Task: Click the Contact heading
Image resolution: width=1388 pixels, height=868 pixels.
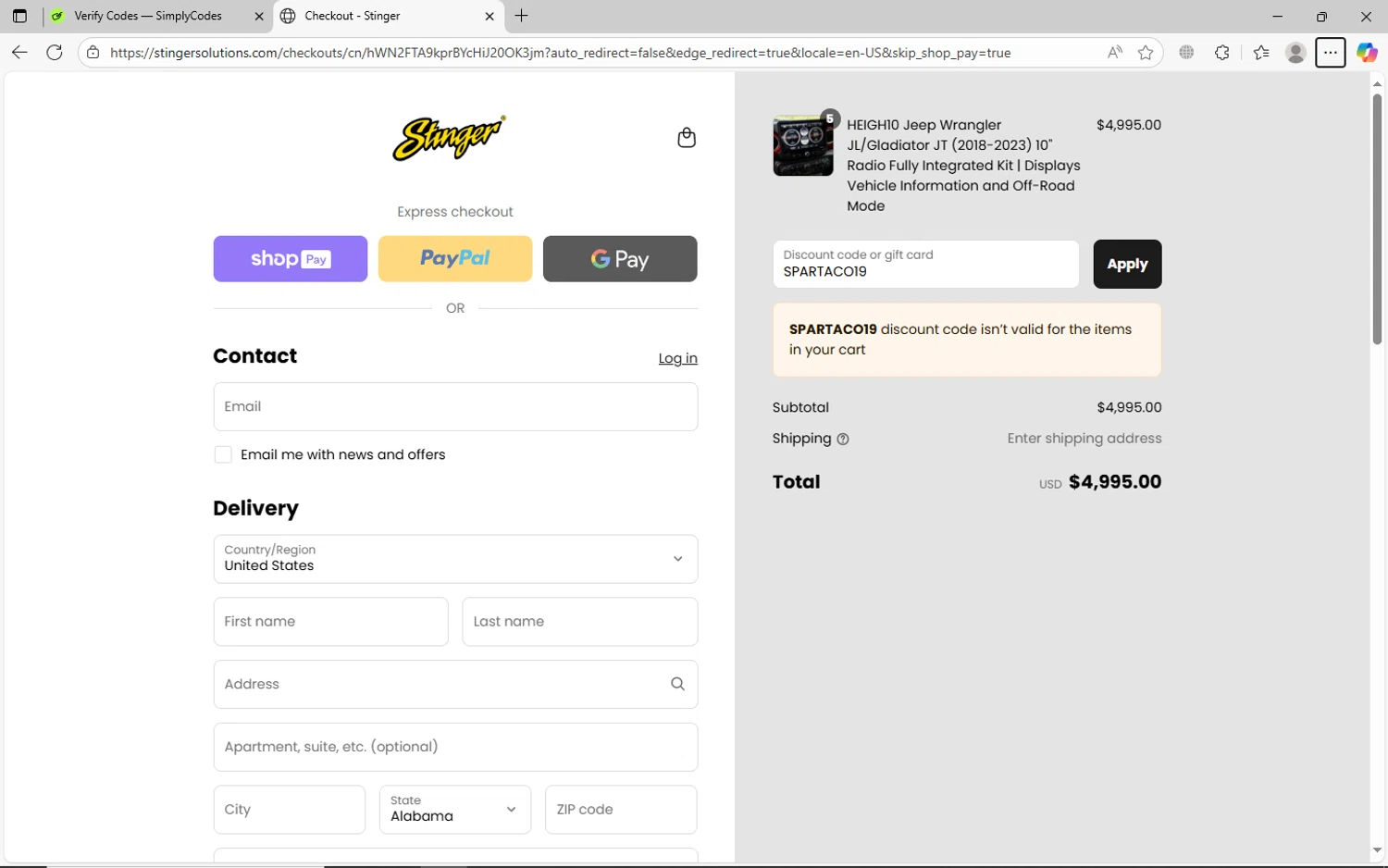Action: click(x=254, y=356)
